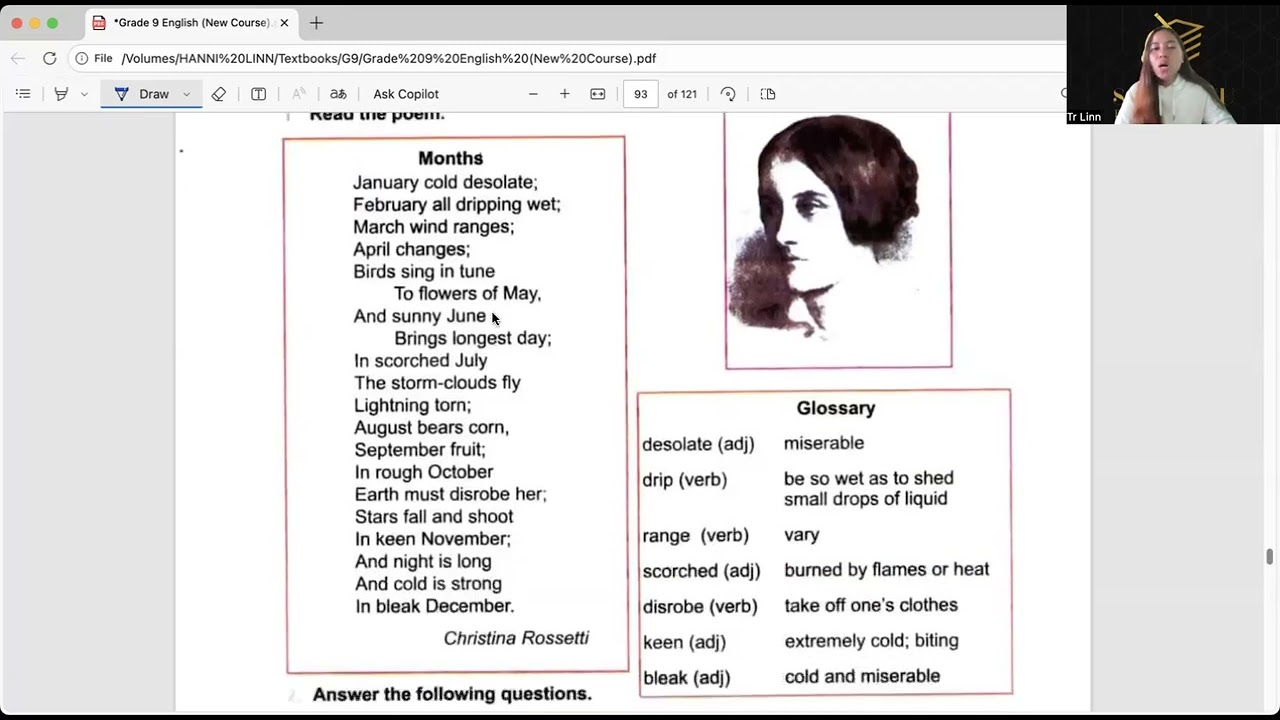Zoom in with the plus button
This screenshot has height=720, width=1280.
click(x=565, y=94)
